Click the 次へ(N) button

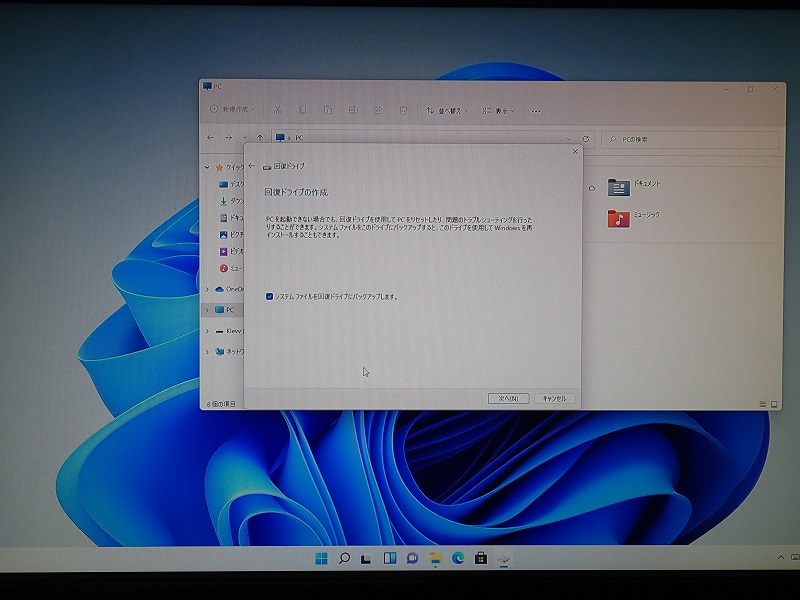click(508, 398)
